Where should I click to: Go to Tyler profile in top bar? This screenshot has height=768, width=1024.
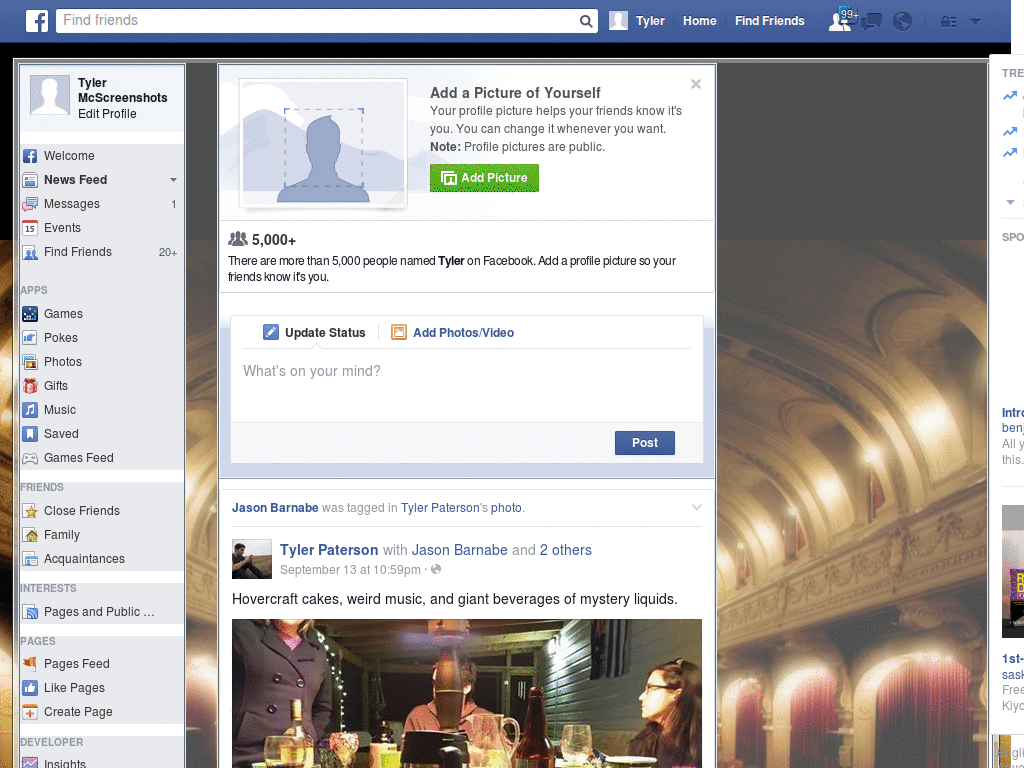pos(650,21)
